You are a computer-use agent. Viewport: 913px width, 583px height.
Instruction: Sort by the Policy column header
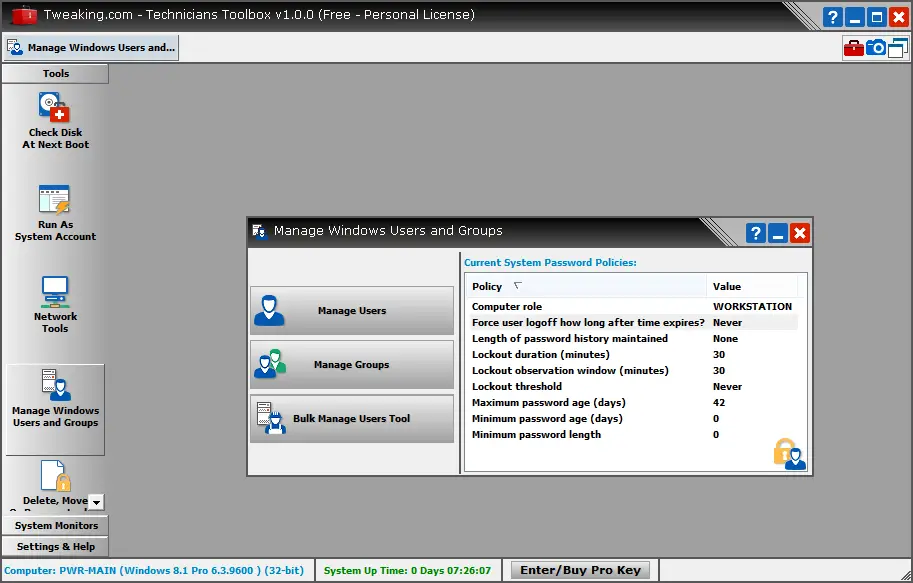pyautogui.click(x=586, y=286)
